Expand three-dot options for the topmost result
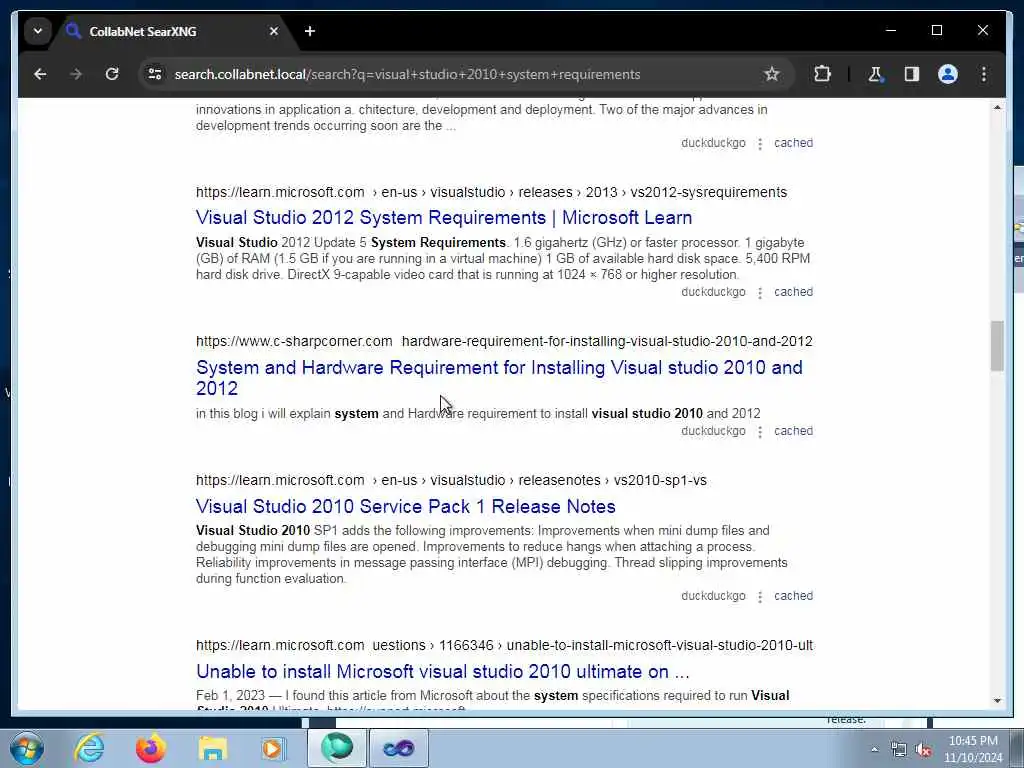 click(x=760, y=144)
